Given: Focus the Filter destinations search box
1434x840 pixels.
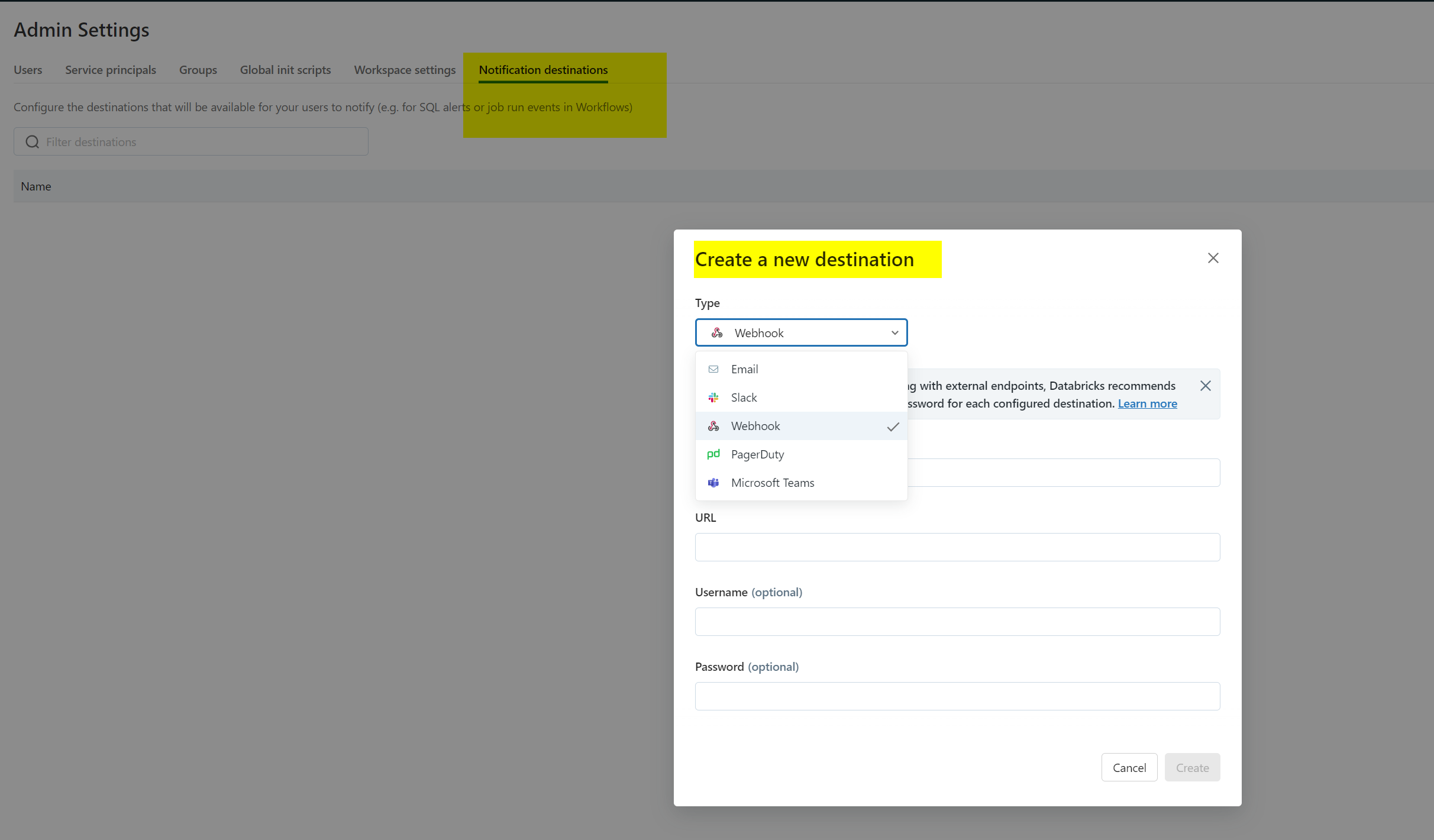Looking at the screenshot, I should (190, 141).
